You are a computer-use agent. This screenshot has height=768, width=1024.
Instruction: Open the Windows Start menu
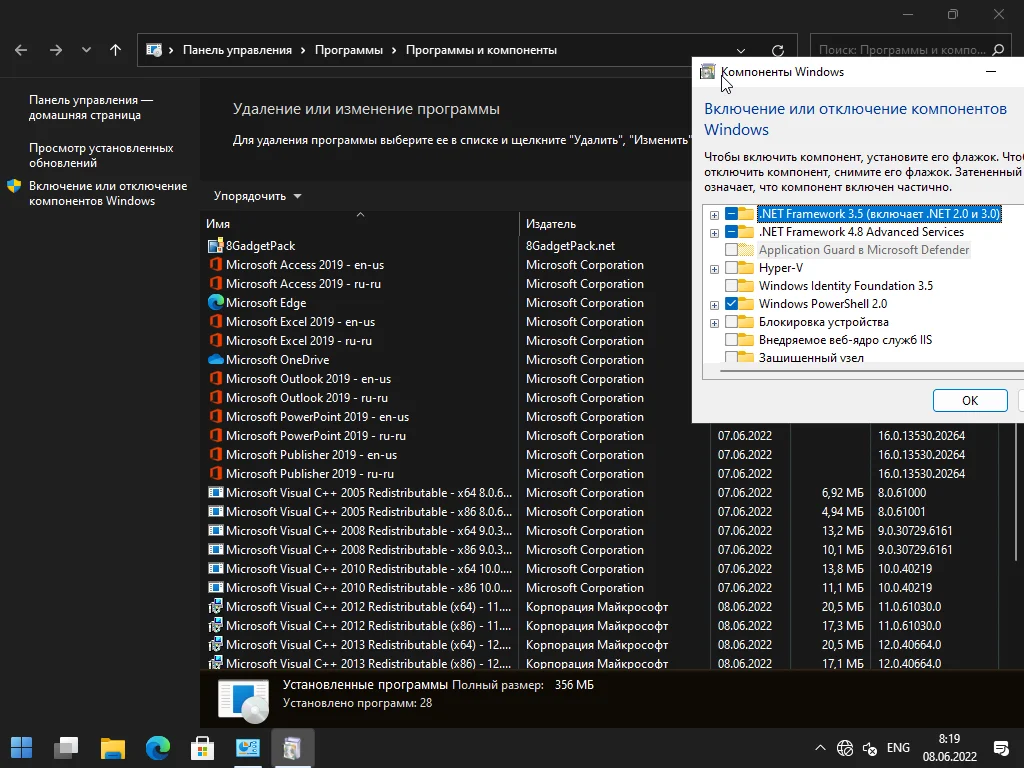[x=22, y=748]
